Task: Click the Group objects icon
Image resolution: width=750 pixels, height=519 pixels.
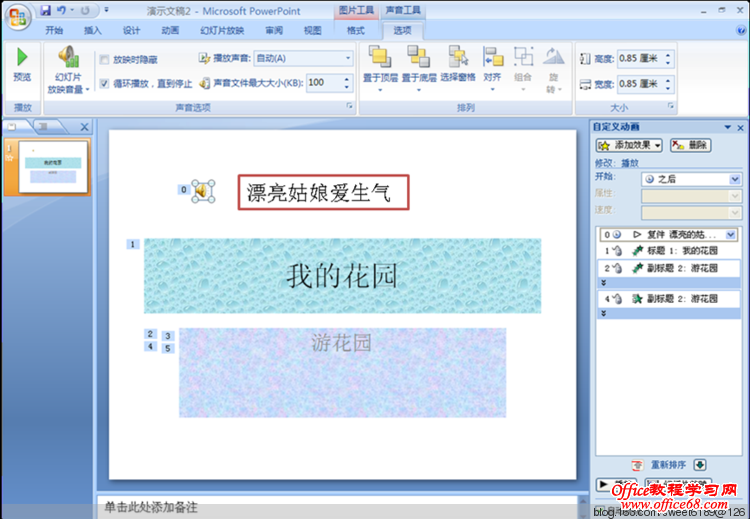Action: tap(523, 57)
